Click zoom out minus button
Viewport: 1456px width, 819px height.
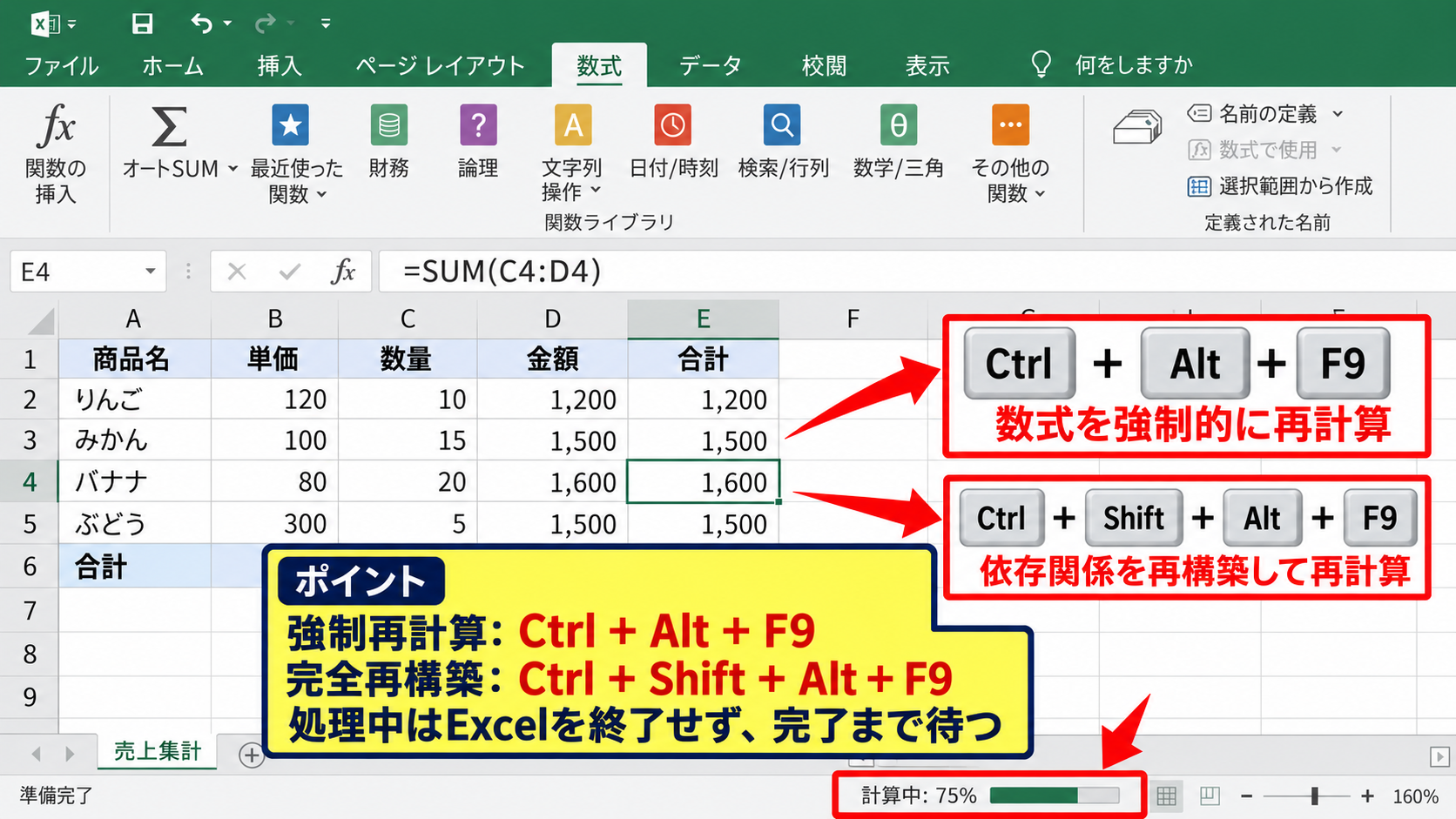pos(1246,796)
